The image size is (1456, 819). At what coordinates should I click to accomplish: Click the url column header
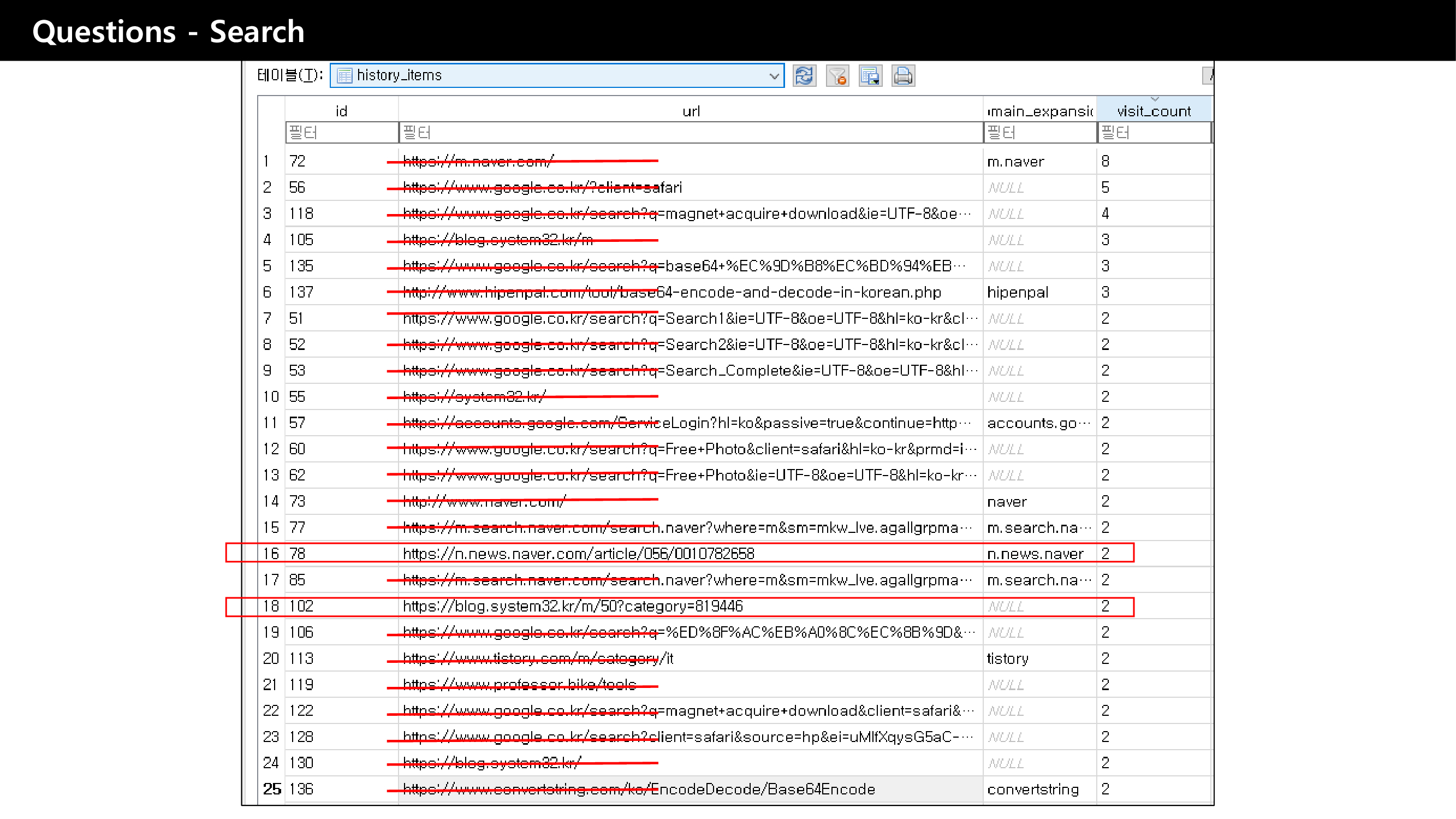pos(690,111)
